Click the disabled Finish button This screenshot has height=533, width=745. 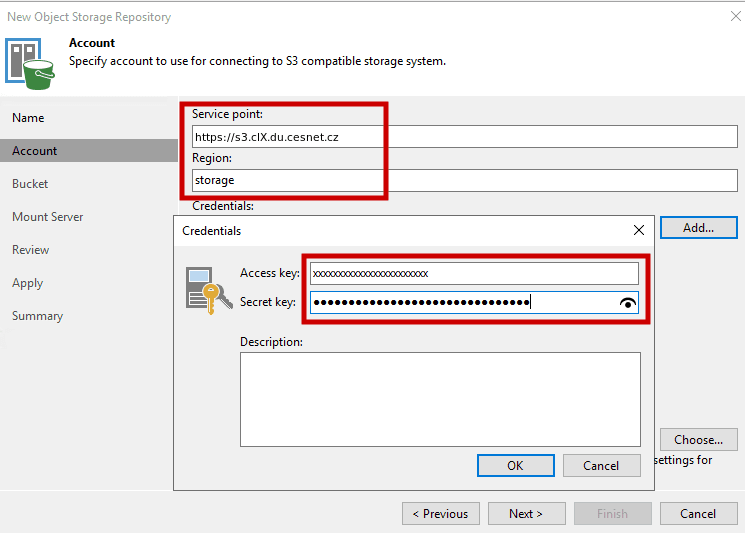(x=612, y=514)
